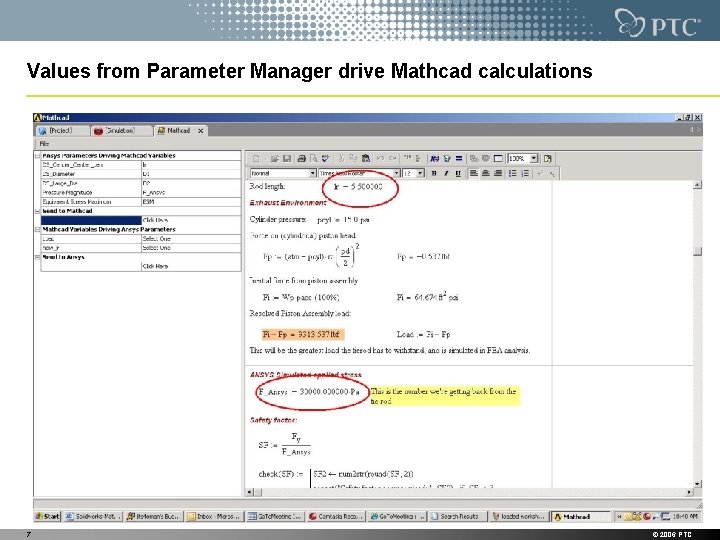Click the Paste clipboard icon
720x540 pixels.
pos(366,158)
